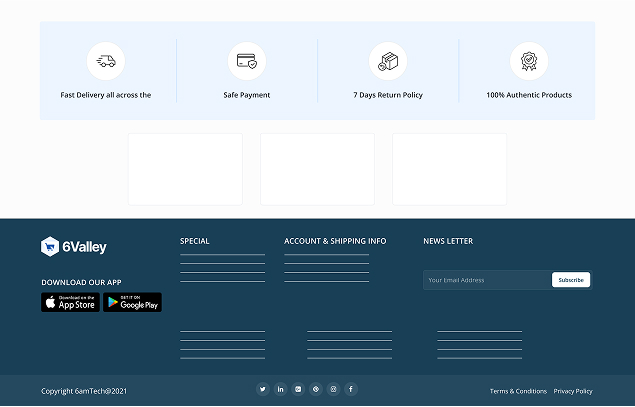Click the ACCOUNT & SHIPPING INFO heading

[335, 241]
